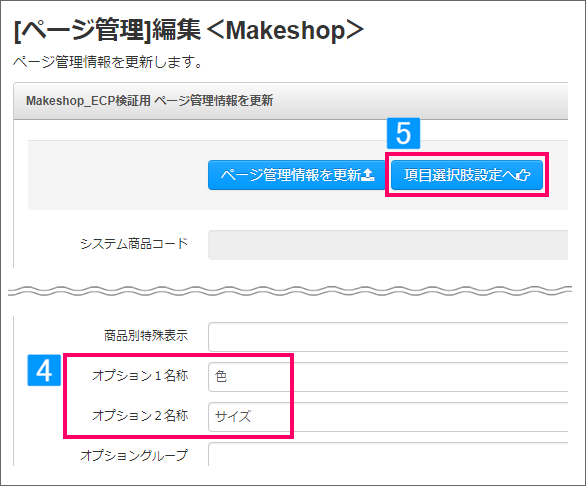Click the Makeshop_ECP検証用 panel header

coord(291,101)
